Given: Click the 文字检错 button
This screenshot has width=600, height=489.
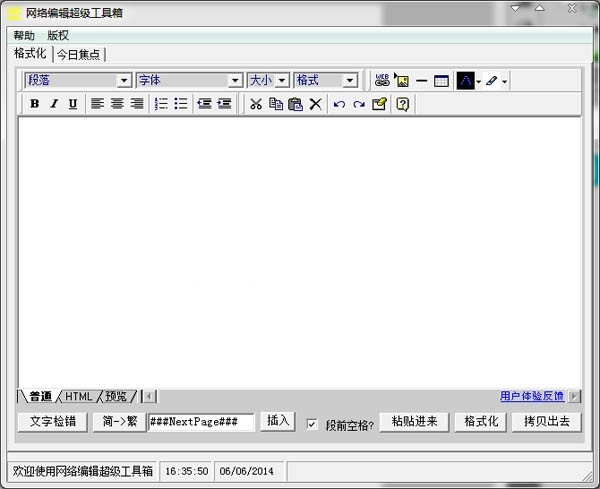Looking at the screenshot, I should (x=52, y=422).
